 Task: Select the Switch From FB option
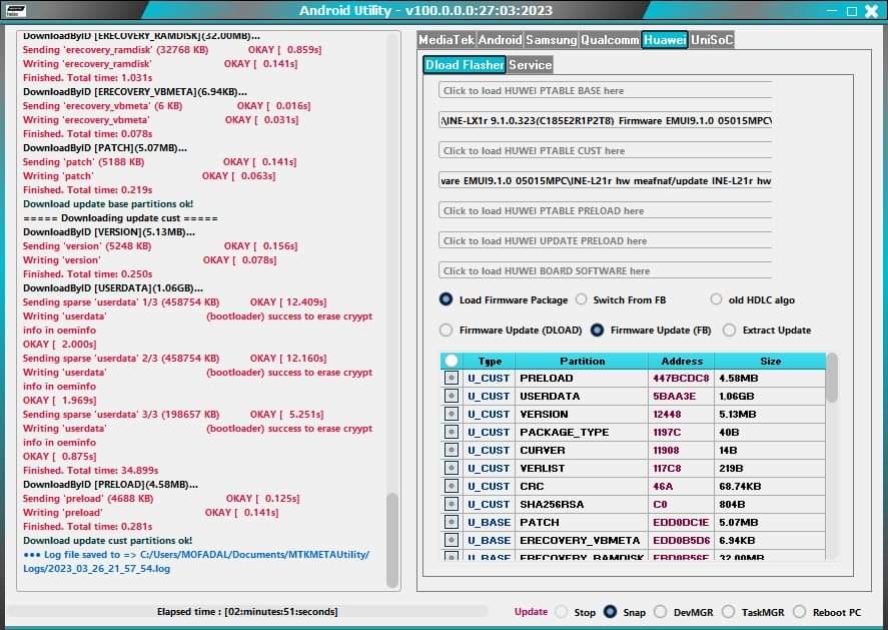click(580, 300)
